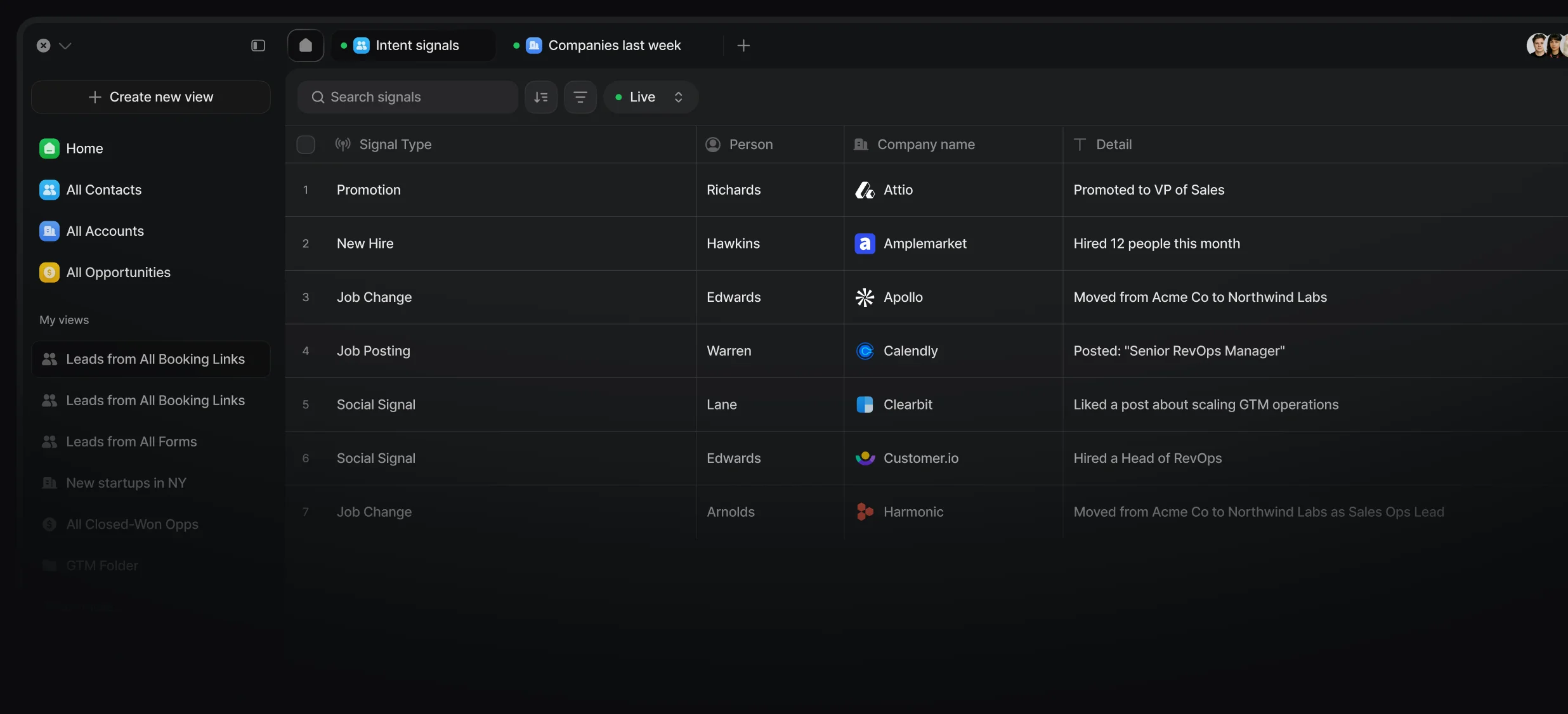Click the Companies last week tab icon
1568x714 pixels.
[x=534, y=46]
